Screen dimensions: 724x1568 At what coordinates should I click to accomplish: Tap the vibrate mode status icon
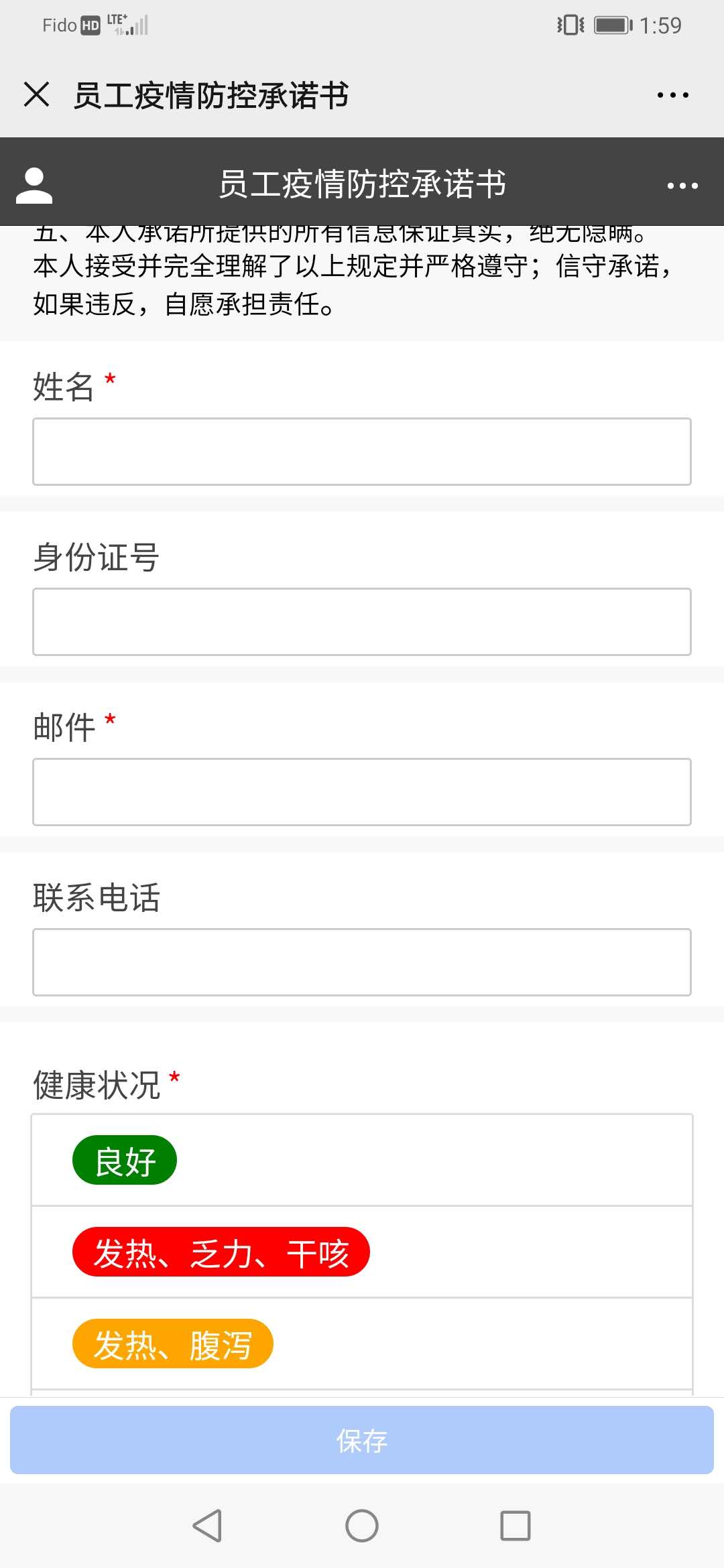point(570,25)
